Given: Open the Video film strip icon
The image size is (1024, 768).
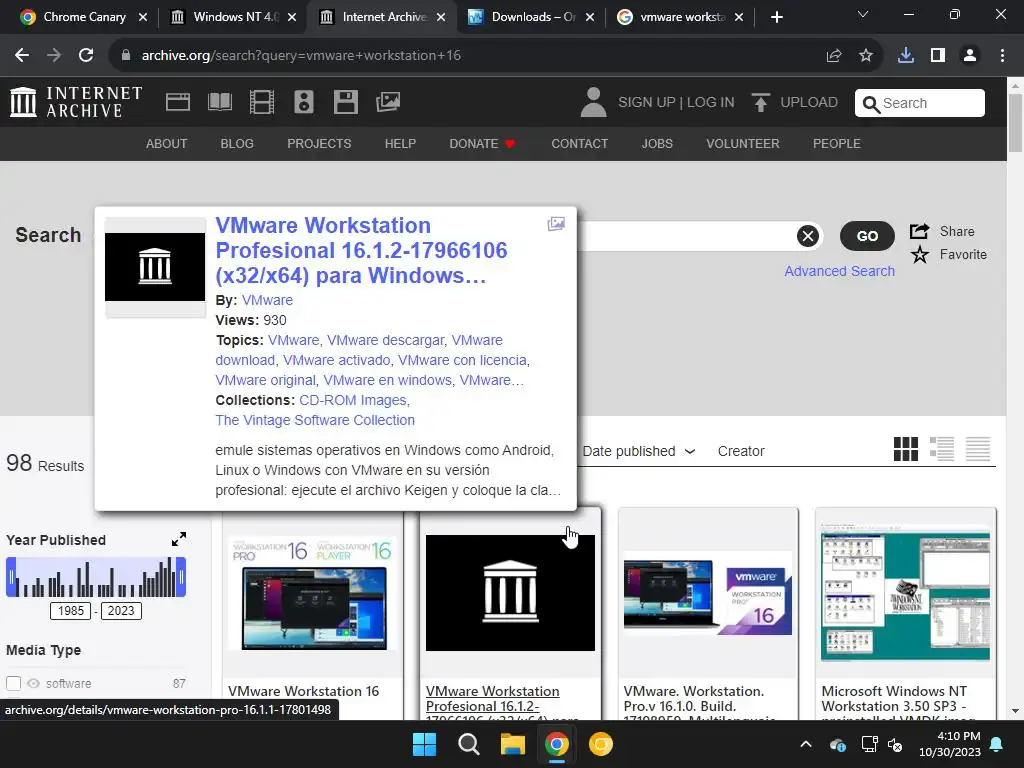Looking at the screenshot, I should tap(262, 103).
